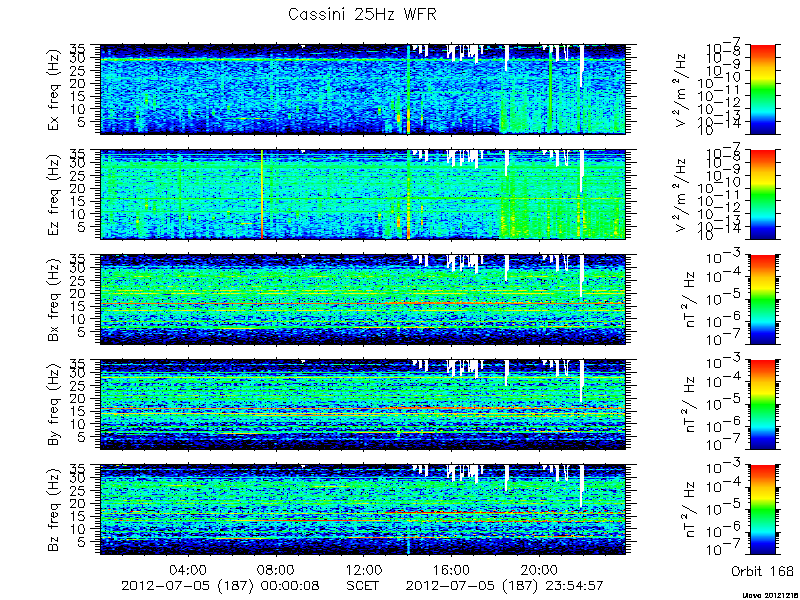This screenshot has width=800, height=600.
Task: Pick the Bx panel color bar
Action: coord(762,299)
